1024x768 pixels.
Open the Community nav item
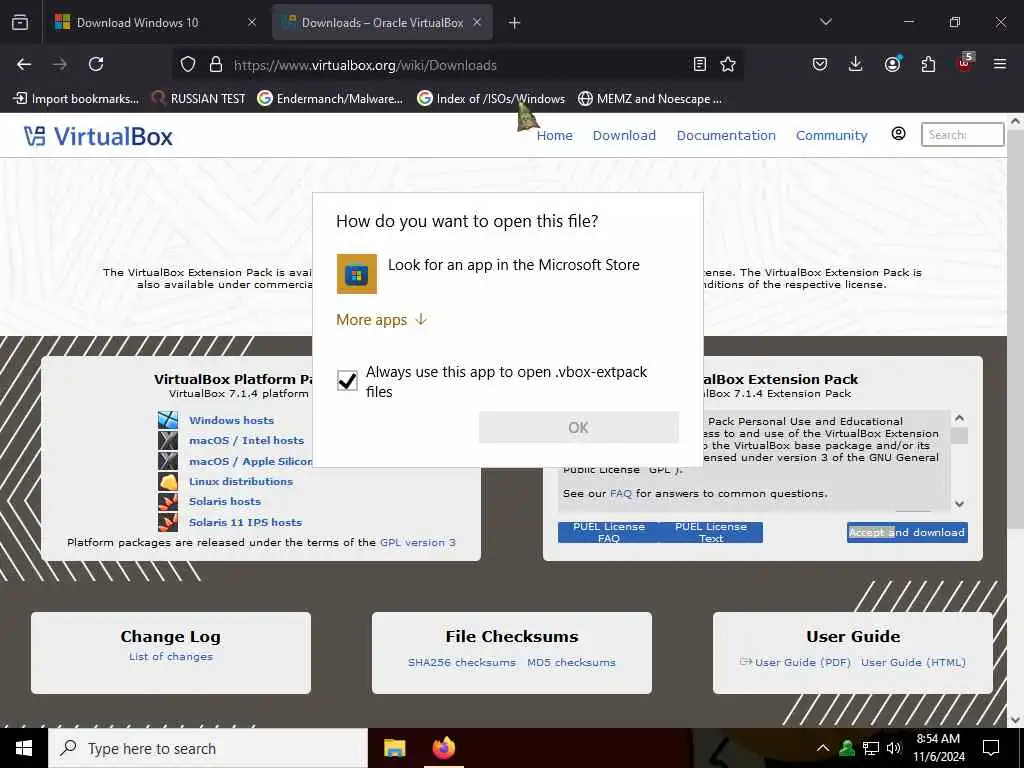(831, 135)
